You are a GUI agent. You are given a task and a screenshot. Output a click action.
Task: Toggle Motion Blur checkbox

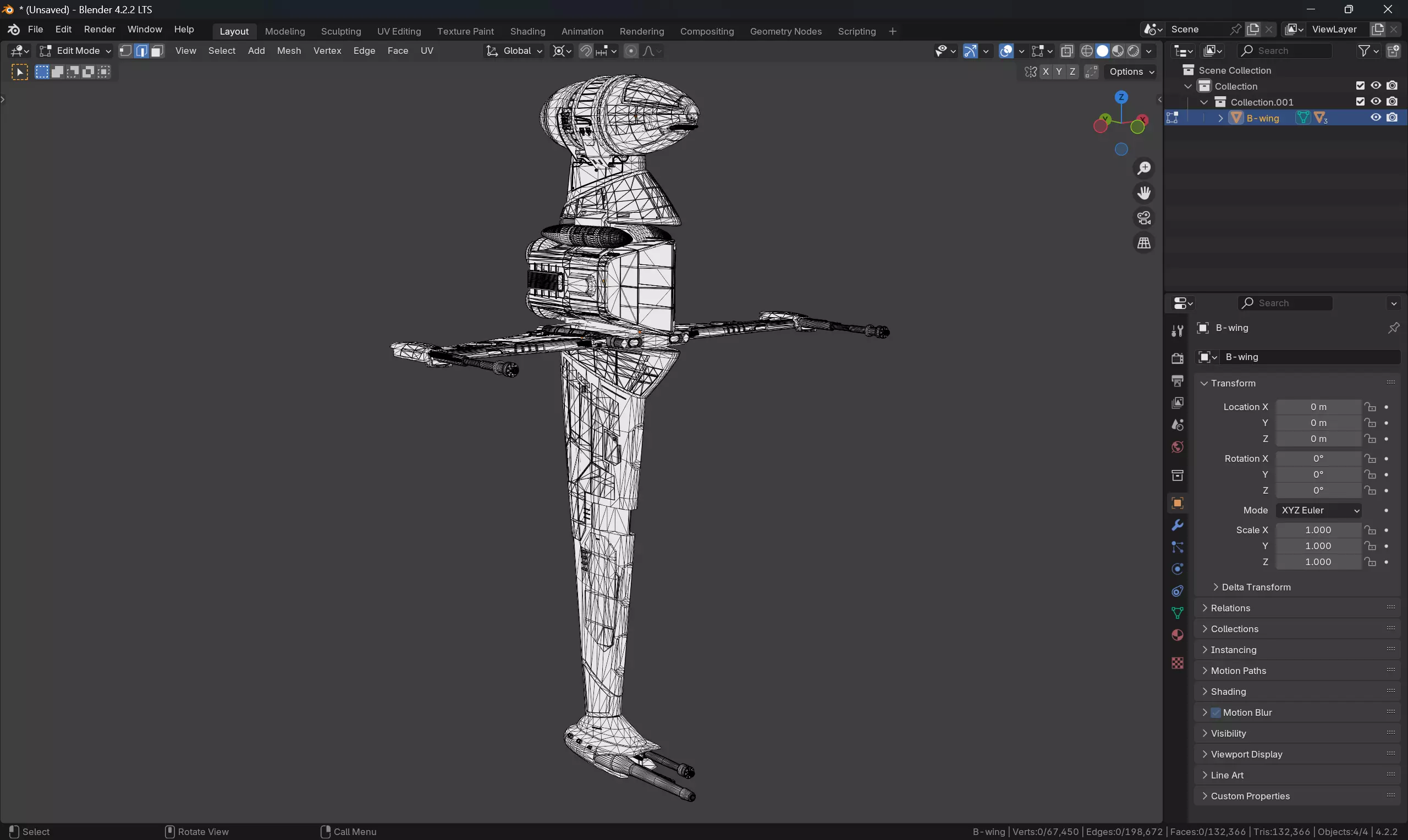click(1215, 712)
